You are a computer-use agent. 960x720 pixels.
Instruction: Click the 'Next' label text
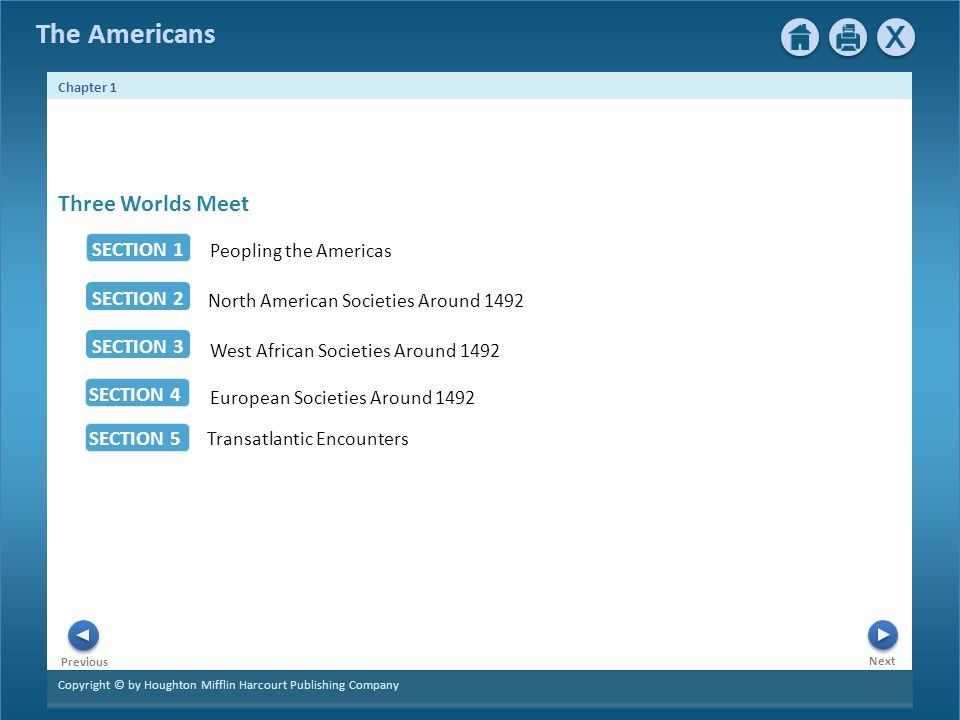[x=882, y=661]
